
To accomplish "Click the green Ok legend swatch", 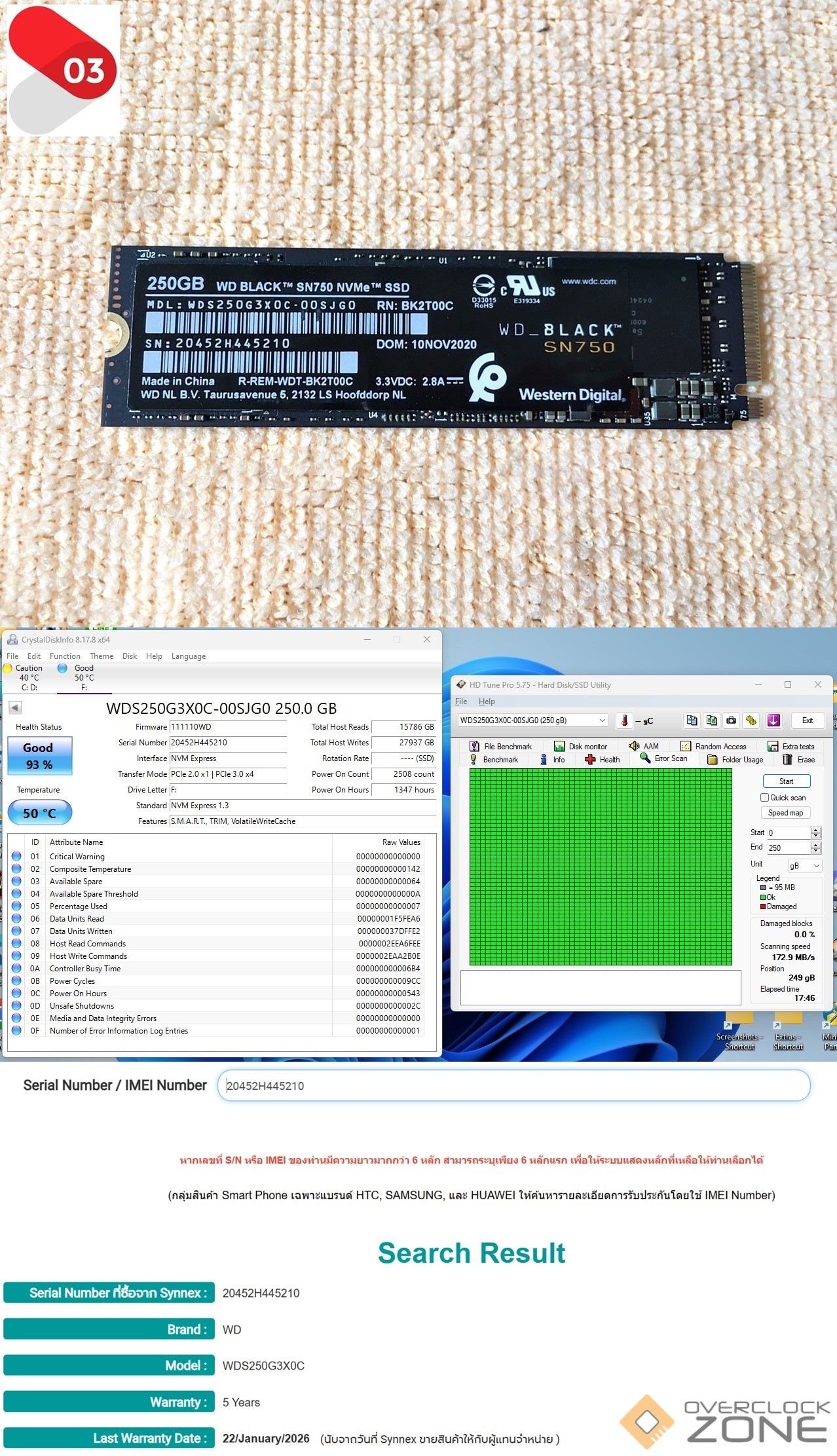I will pyautogui.click(x=763, y=897).
